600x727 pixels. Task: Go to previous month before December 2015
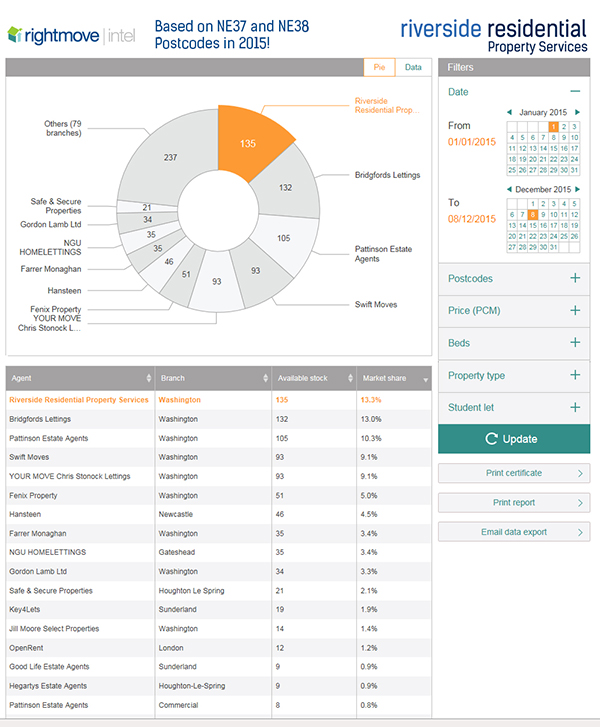pos(509,189)
